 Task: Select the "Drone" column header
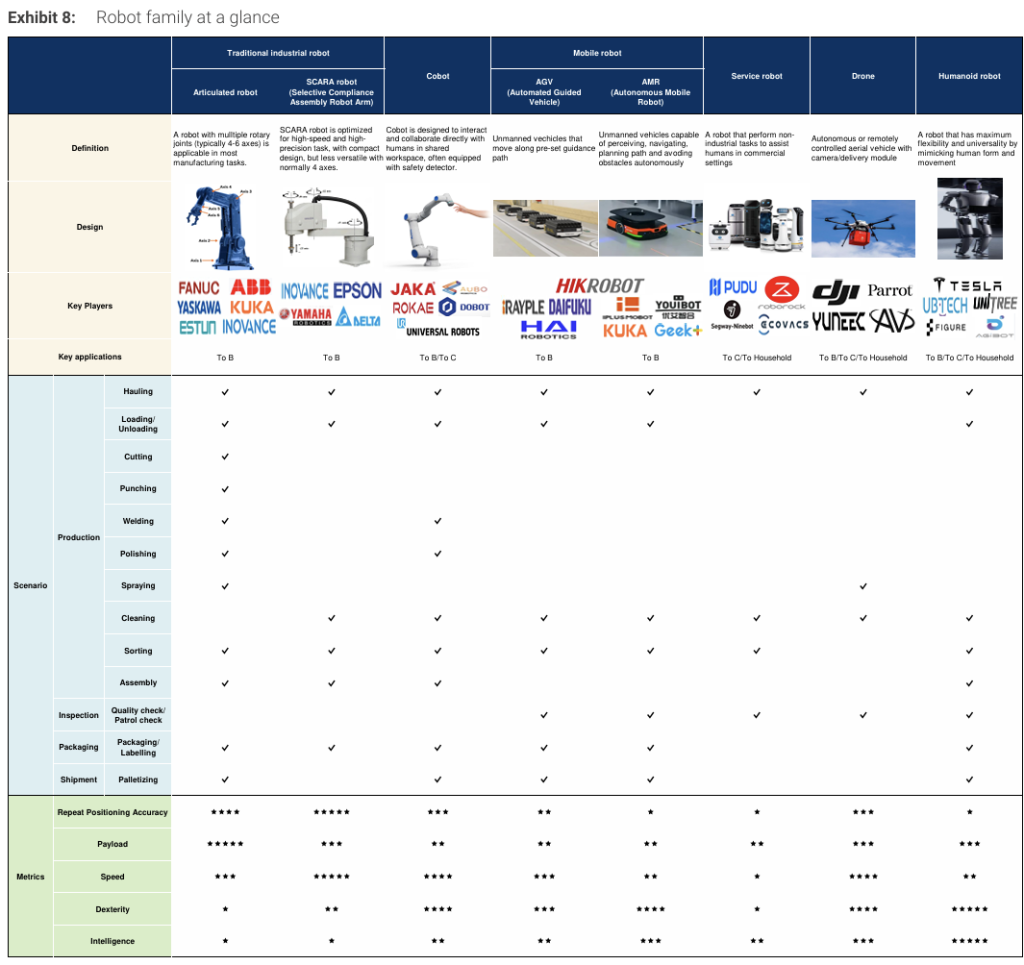[x=863, y=76]
